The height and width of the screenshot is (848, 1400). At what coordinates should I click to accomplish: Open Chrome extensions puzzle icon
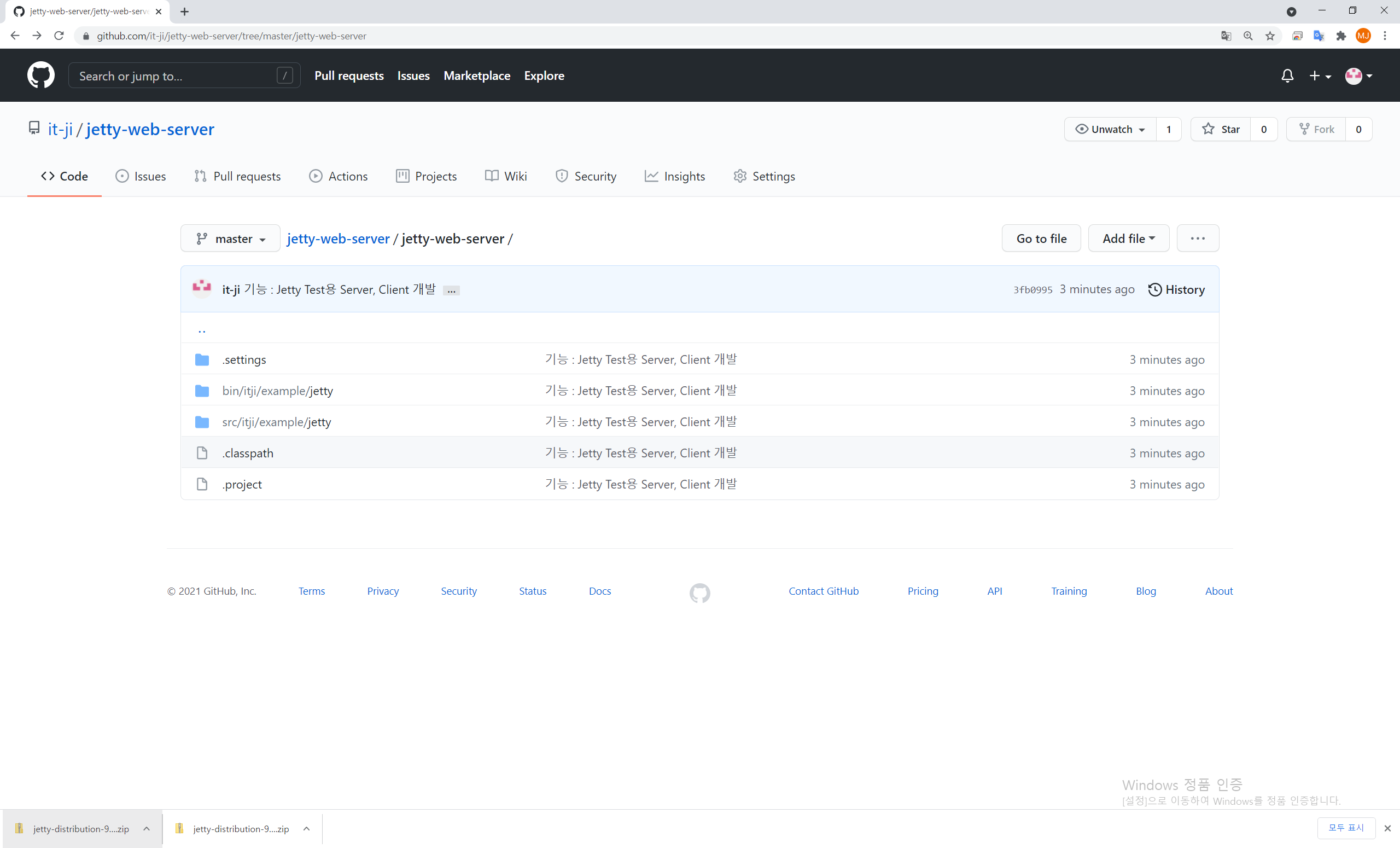pos(1341,36)
